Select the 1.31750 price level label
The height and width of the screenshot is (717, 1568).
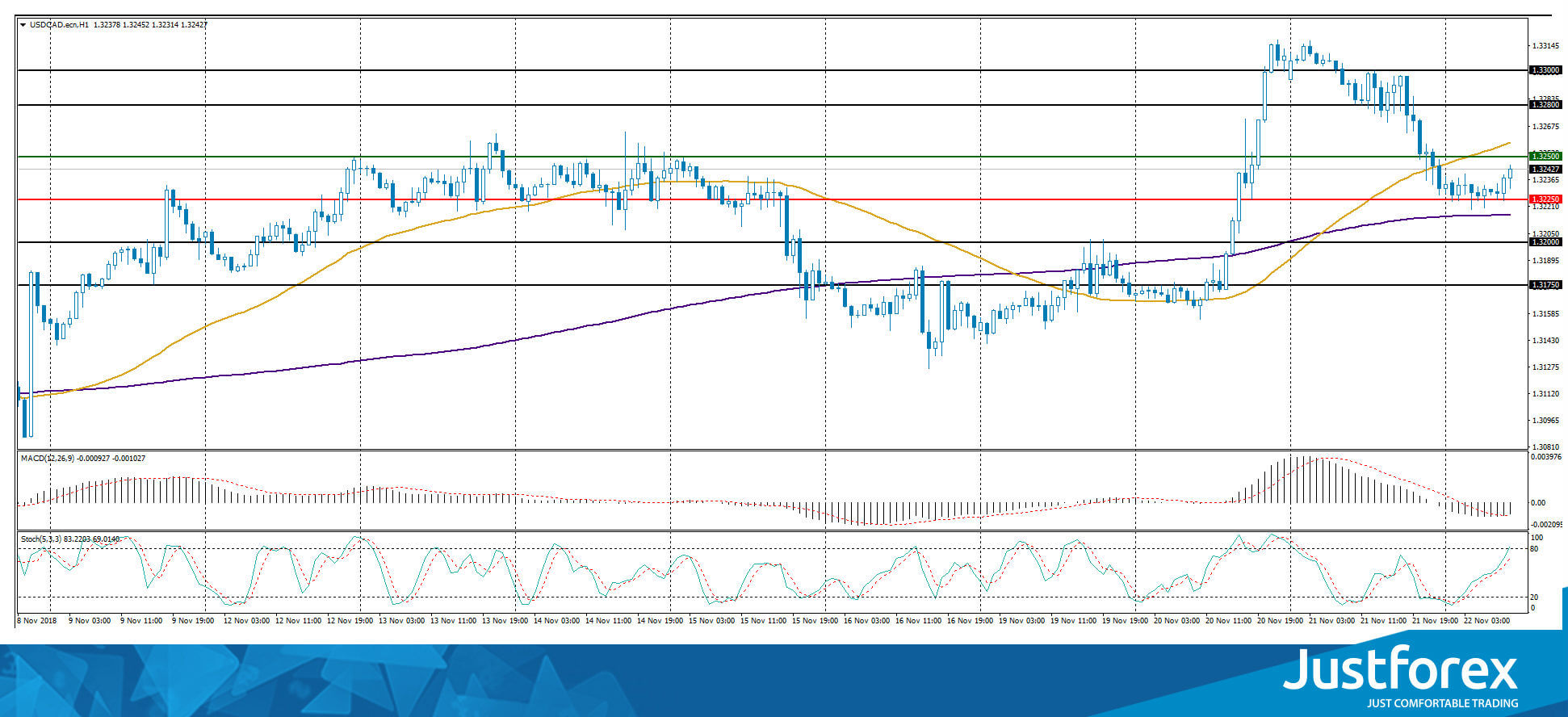[1546, 285]
